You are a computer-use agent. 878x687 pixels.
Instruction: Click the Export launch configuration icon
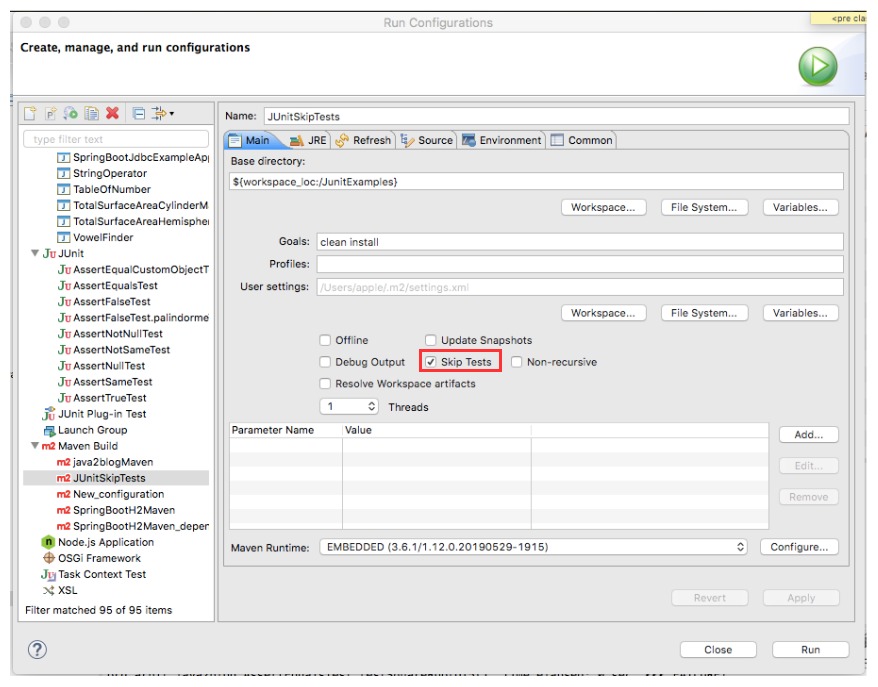71,114
